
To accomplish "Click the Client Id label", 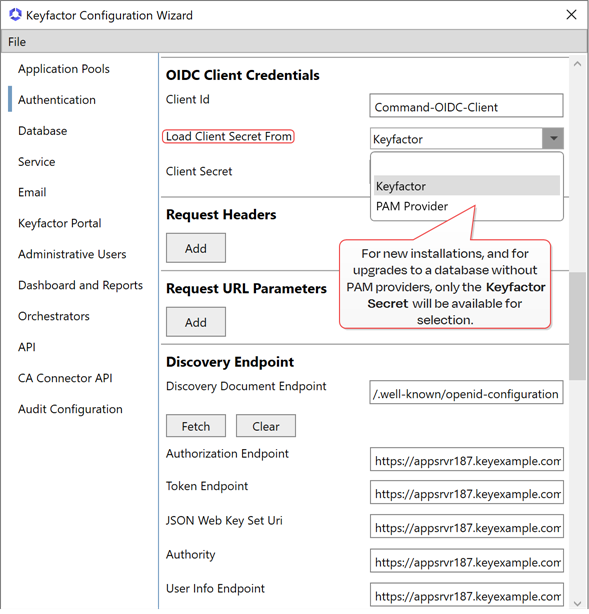I will [188, 99].
